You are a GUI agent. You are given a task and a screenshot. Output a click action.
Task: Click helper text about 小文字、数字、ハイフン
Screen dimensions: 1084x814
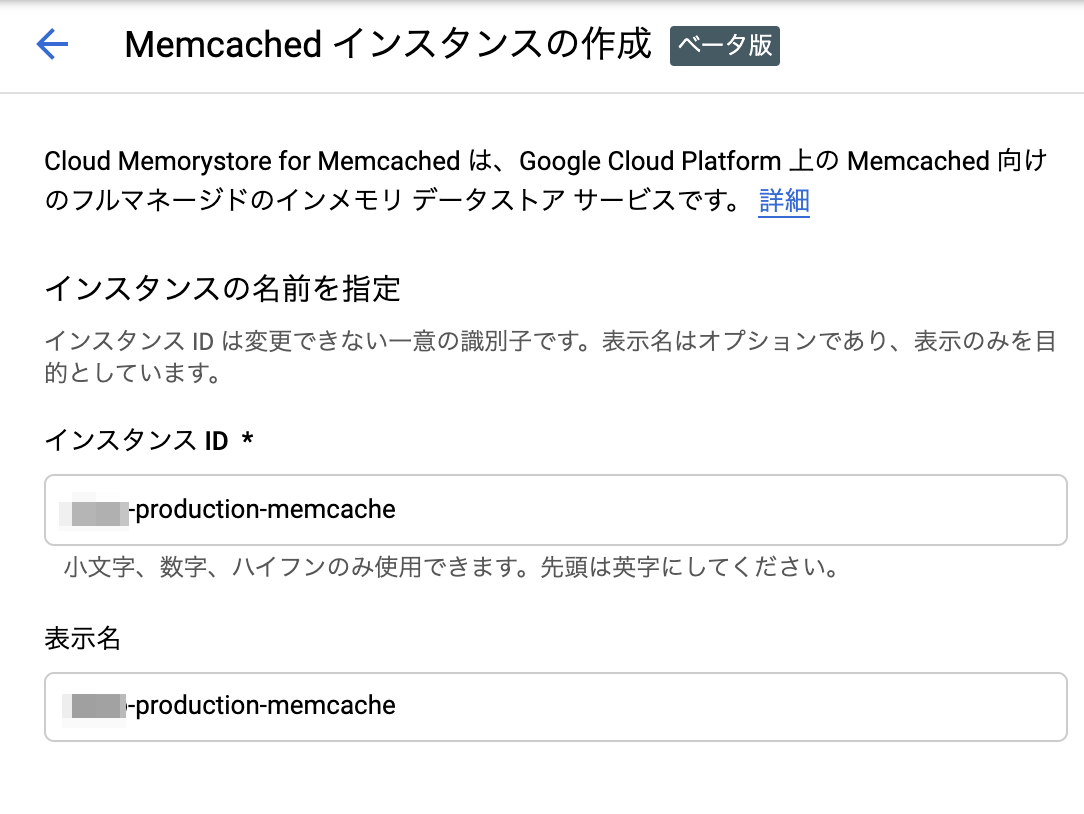[x=451, y=567]
